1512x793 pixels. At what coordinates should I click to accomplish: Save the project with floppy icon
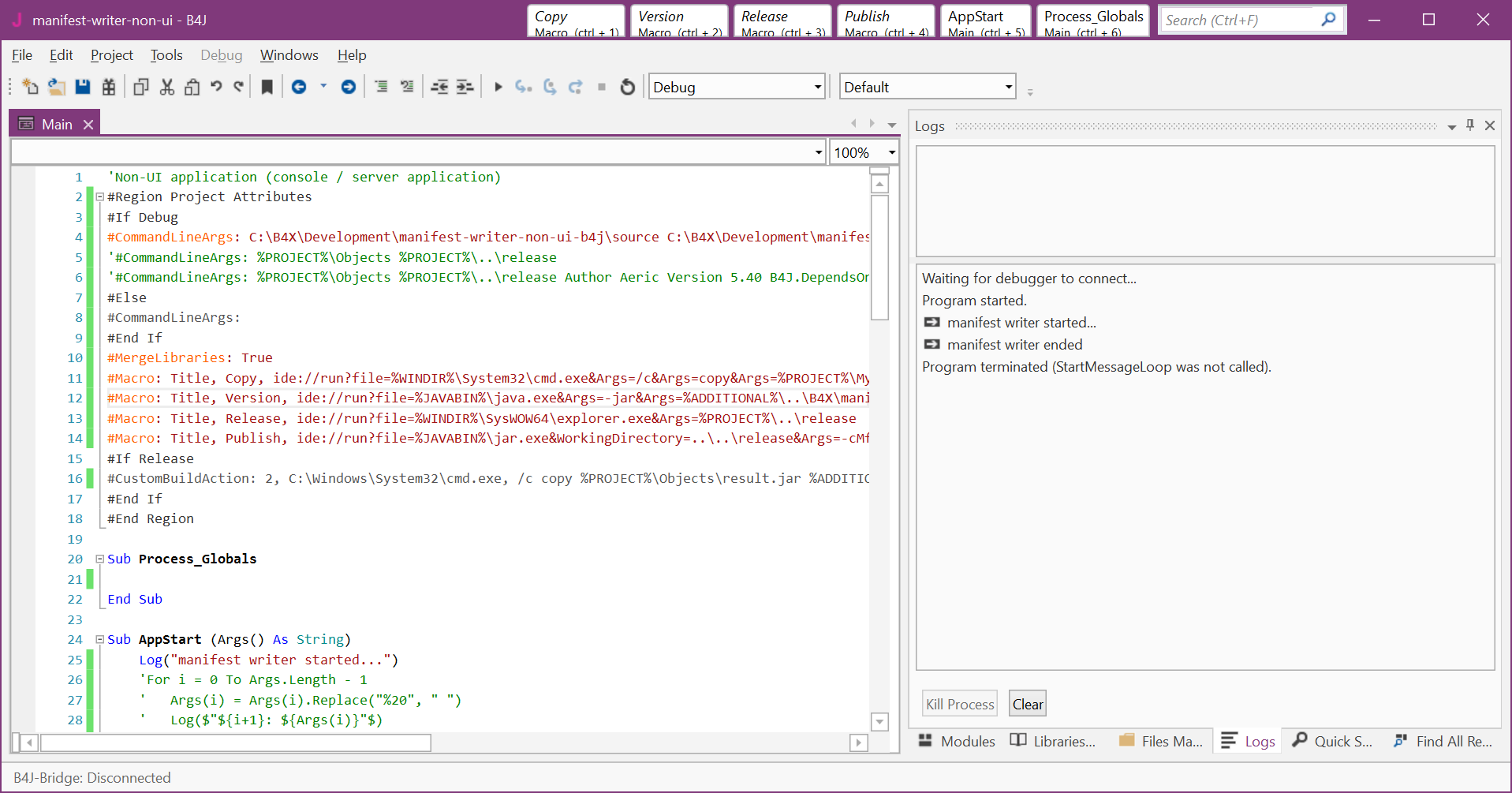point(83,87)
